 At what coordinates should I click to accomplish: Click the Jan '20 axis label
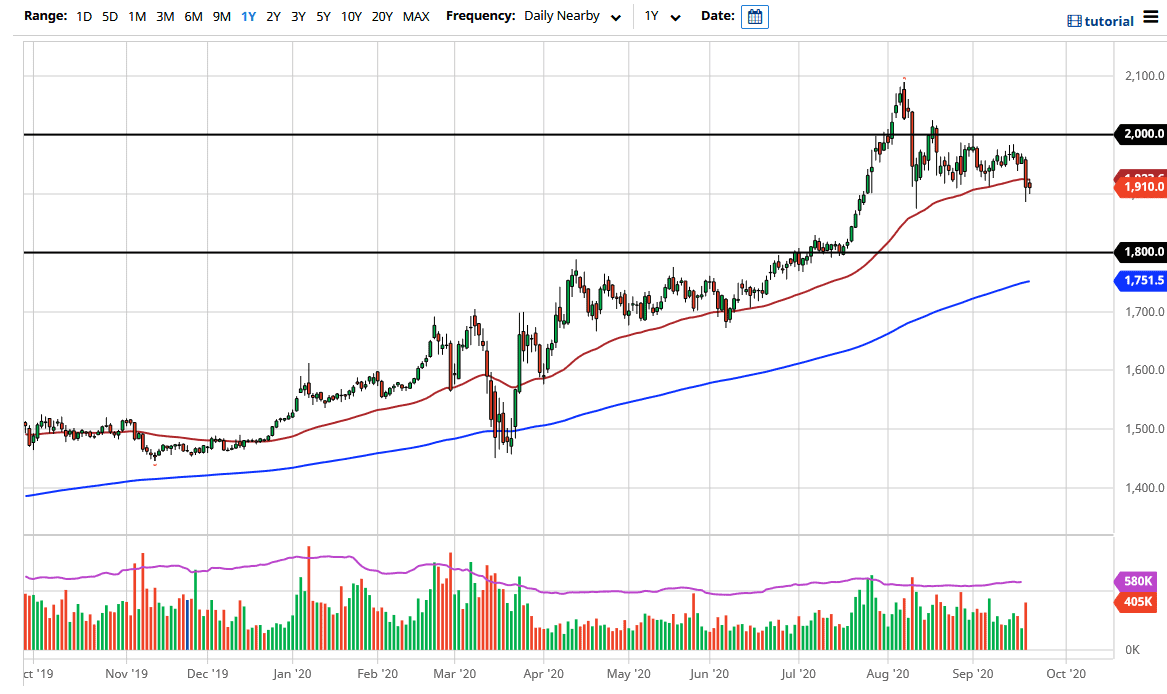[292, 674]
